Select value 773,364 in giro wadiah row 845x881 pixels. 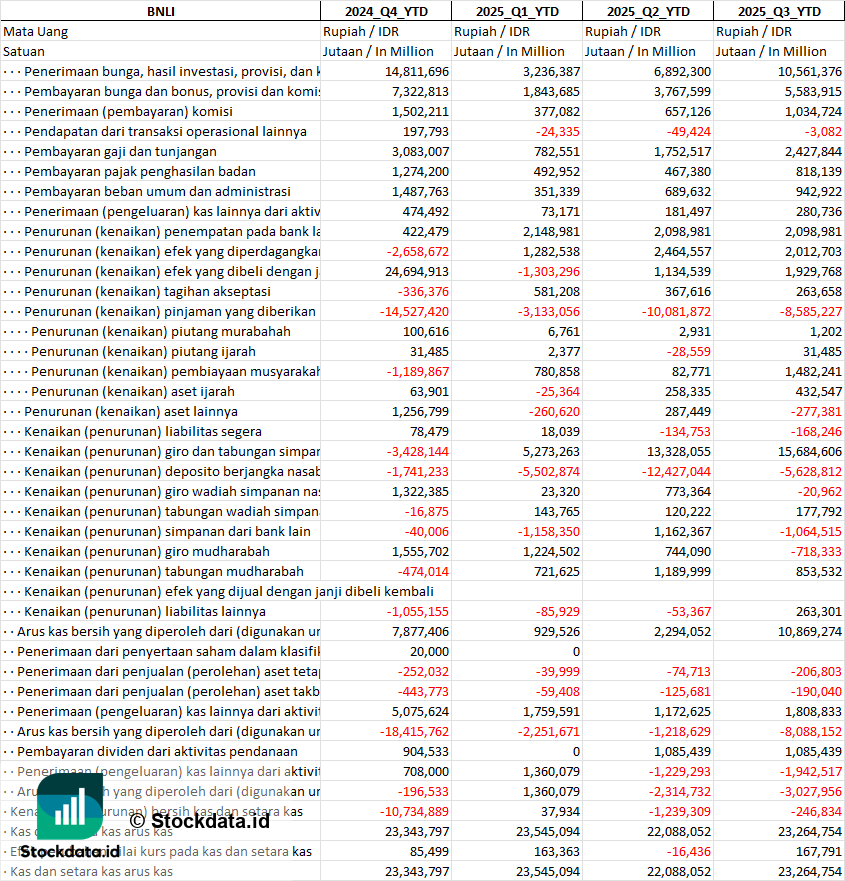pyautogui.click(x=688, y=492)
